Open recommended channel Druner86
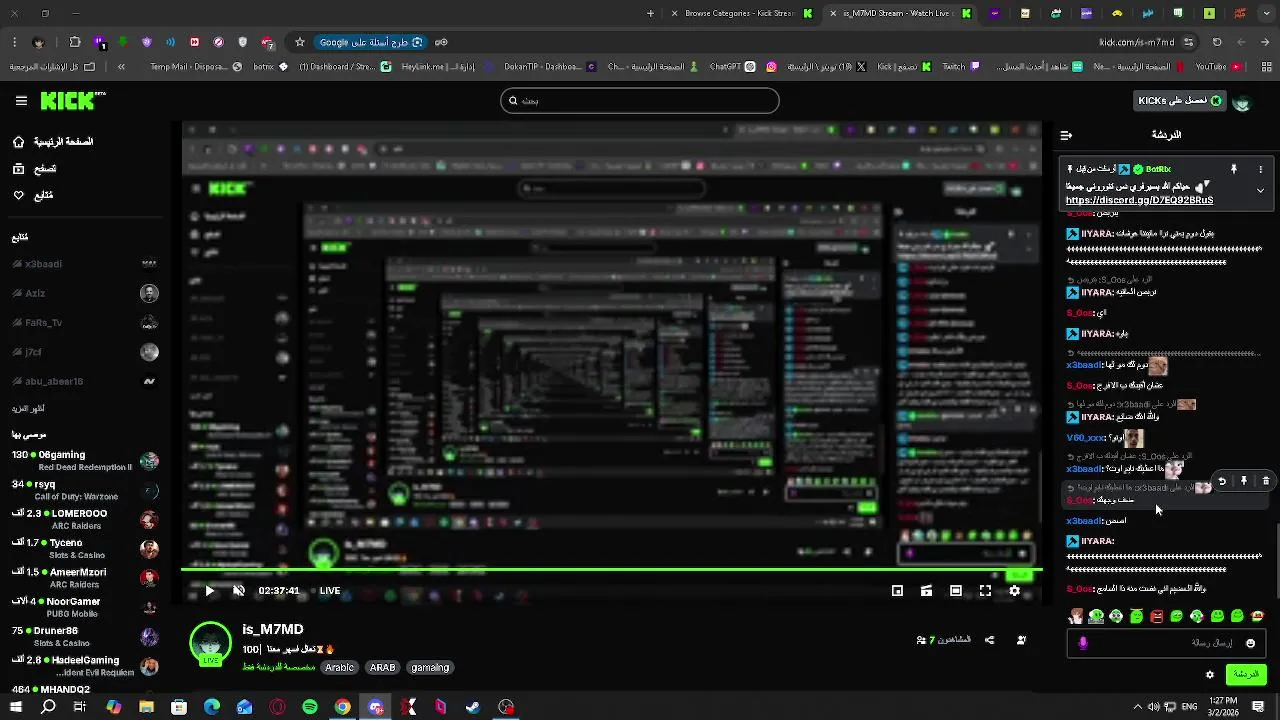The height and width of the screenshot is (720, 1280). click(85, 636)
